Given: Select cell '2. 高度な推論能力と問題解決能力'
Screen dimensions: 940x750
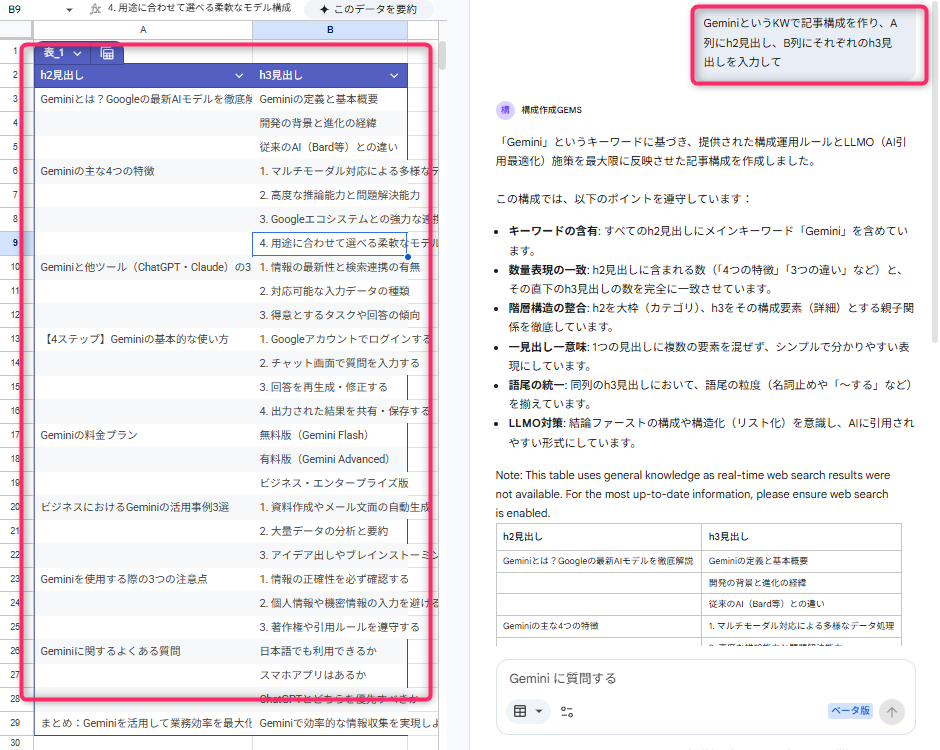Looking at the screenshot, I should point(330,195).
